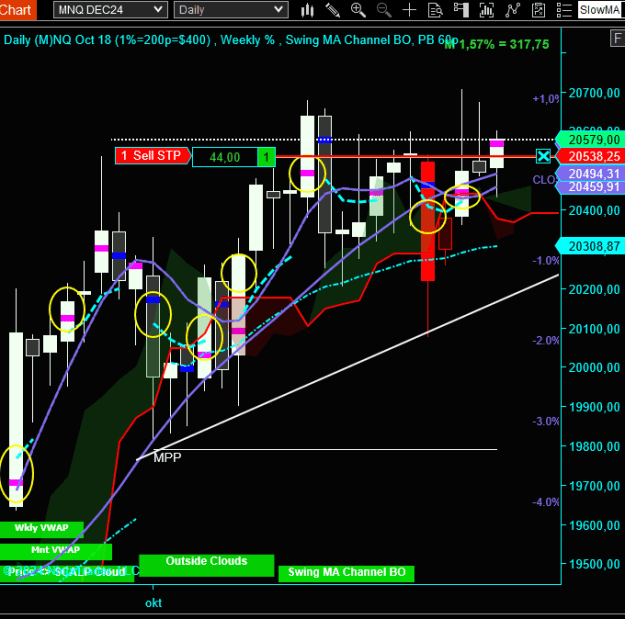The width and height of the screenshot is (625, 619).
Task: Open the MNQ DEC24 instrument dropdown
Action: (x=110, y=10)
